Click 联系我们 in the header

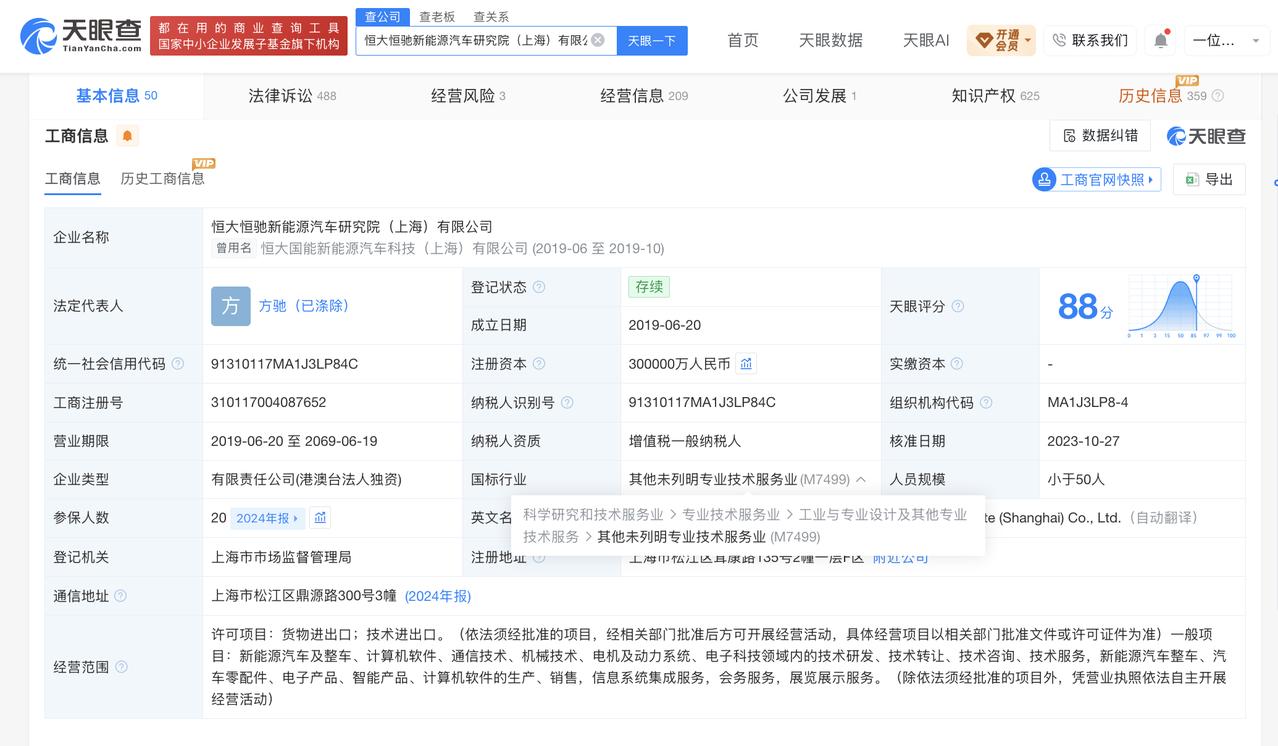point(1090,40)
